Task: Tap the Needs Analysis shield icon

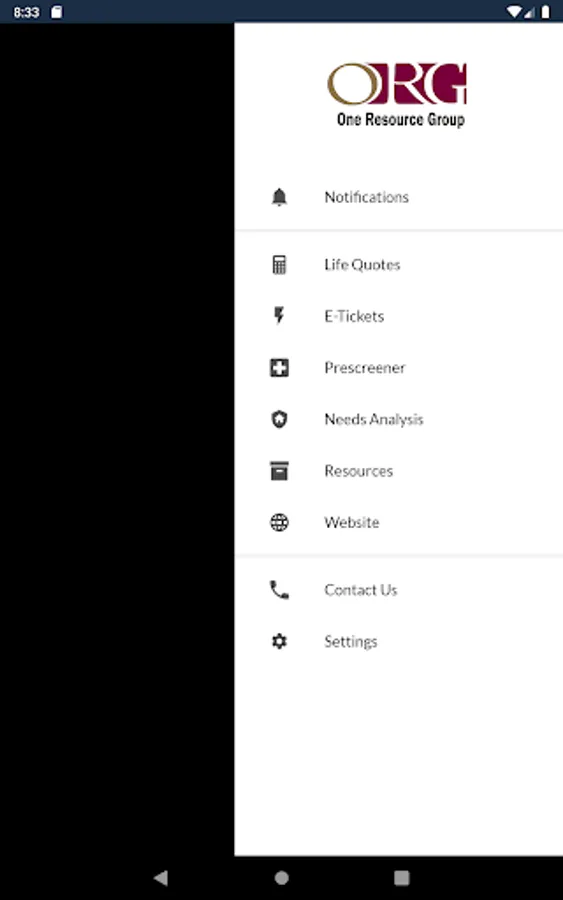Action: click(x=279, y=419)
